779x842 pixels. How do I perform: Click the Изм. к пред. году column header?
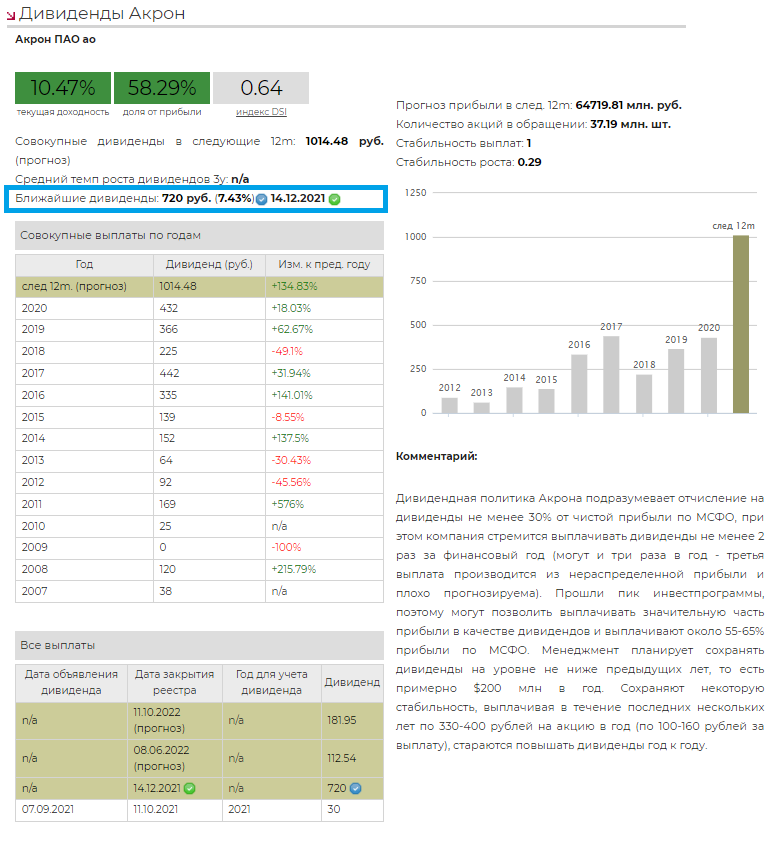[x=324, y=264]
